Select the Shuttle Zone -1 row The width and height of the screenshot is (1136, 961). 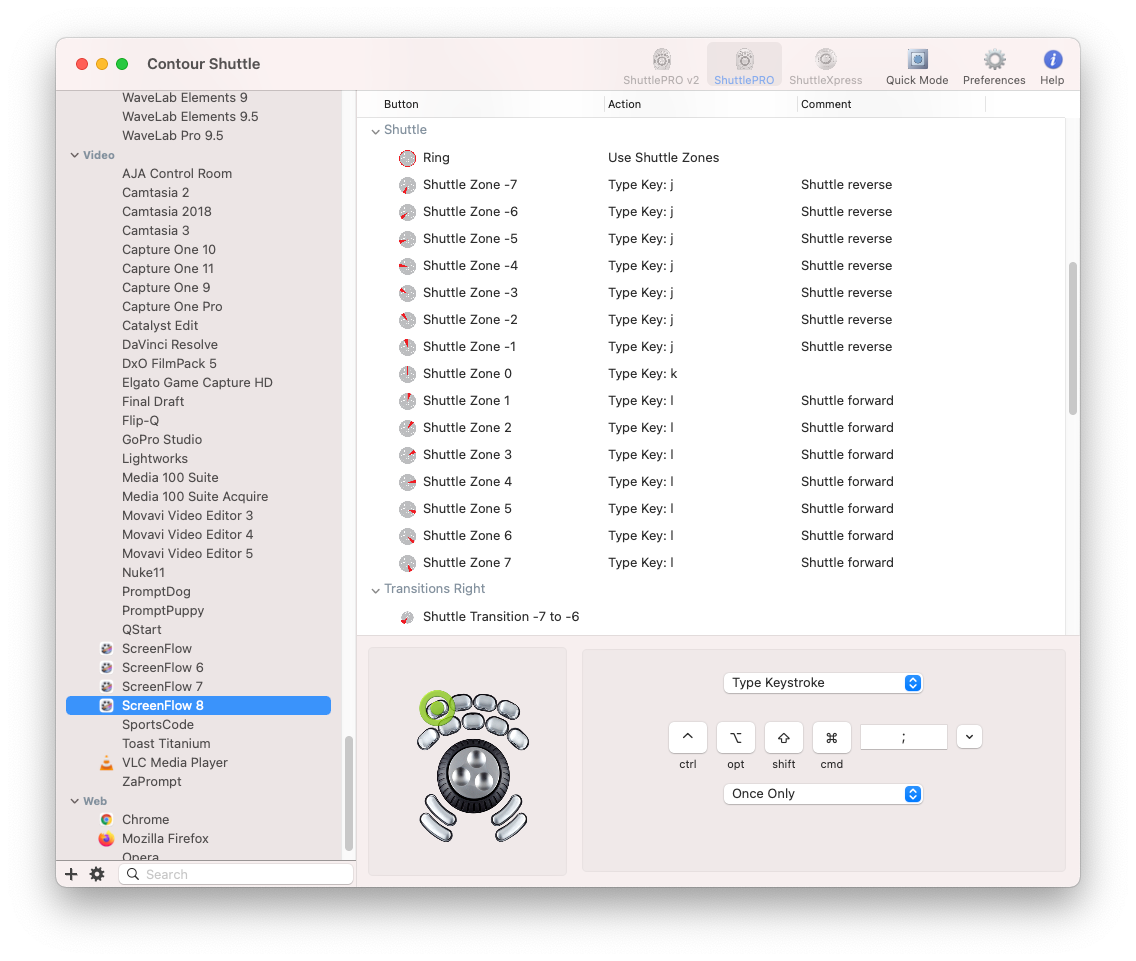[x=710, y=347]
